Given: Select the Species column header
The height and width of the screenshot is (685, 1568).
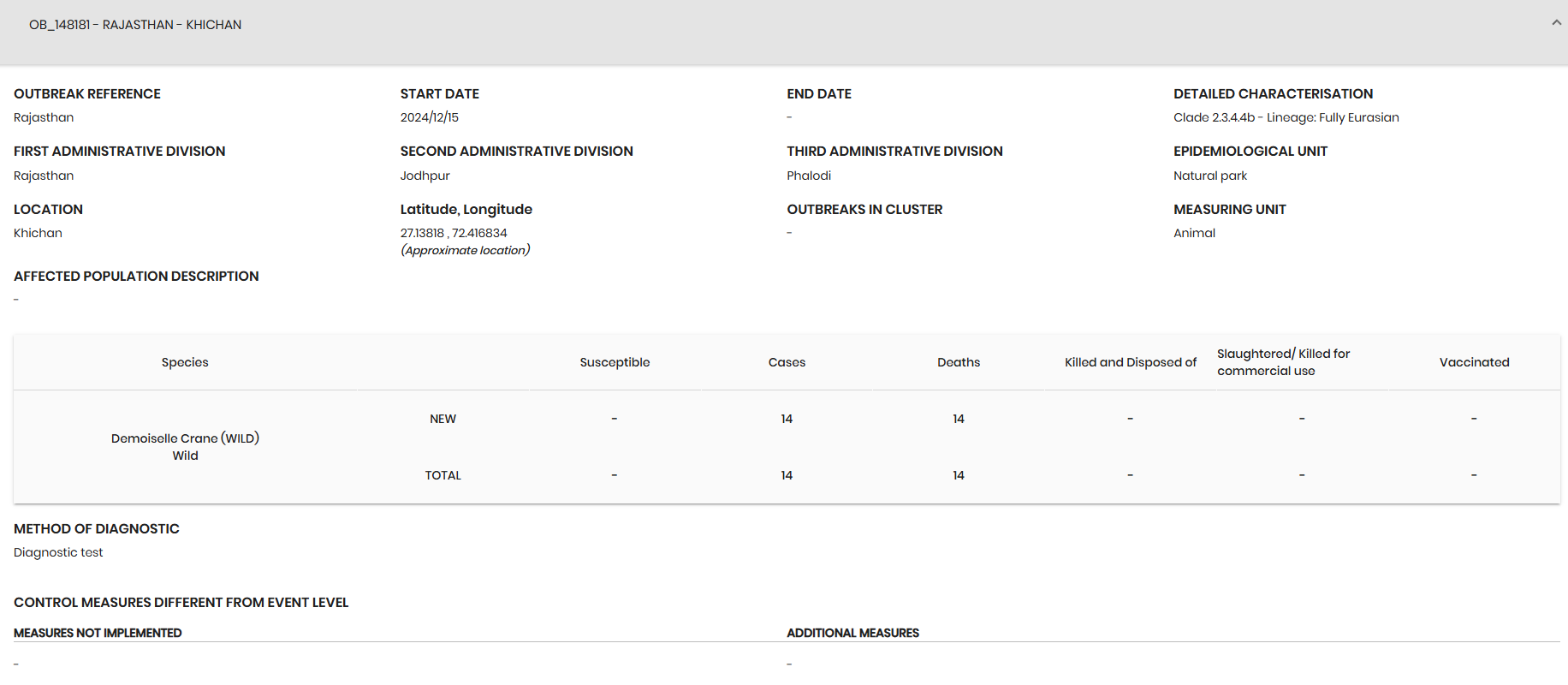Looking at the screenshot, I should click(x=185, y=362).
